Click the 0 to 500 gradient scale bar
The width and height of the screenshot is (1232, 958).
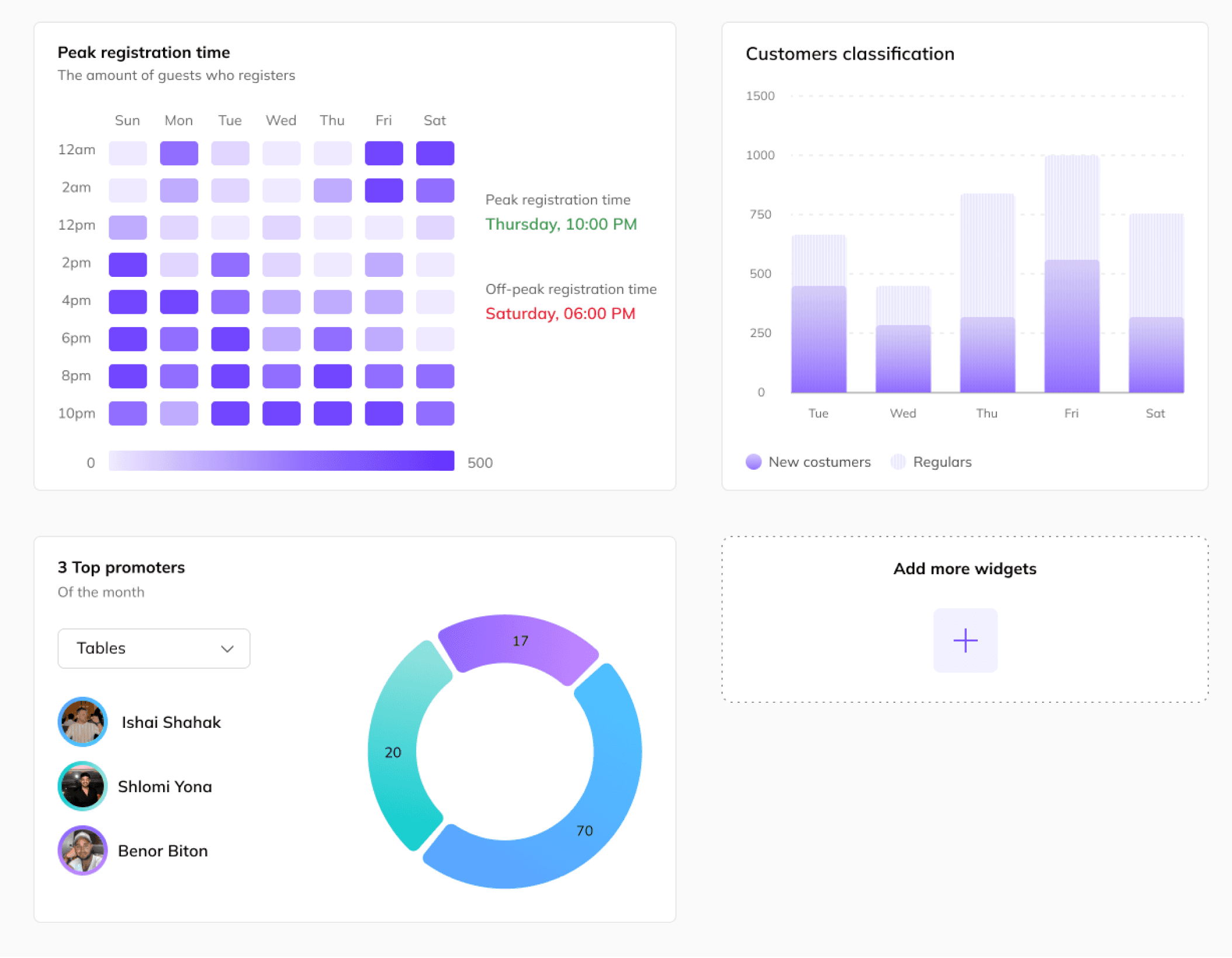[281, 460]
